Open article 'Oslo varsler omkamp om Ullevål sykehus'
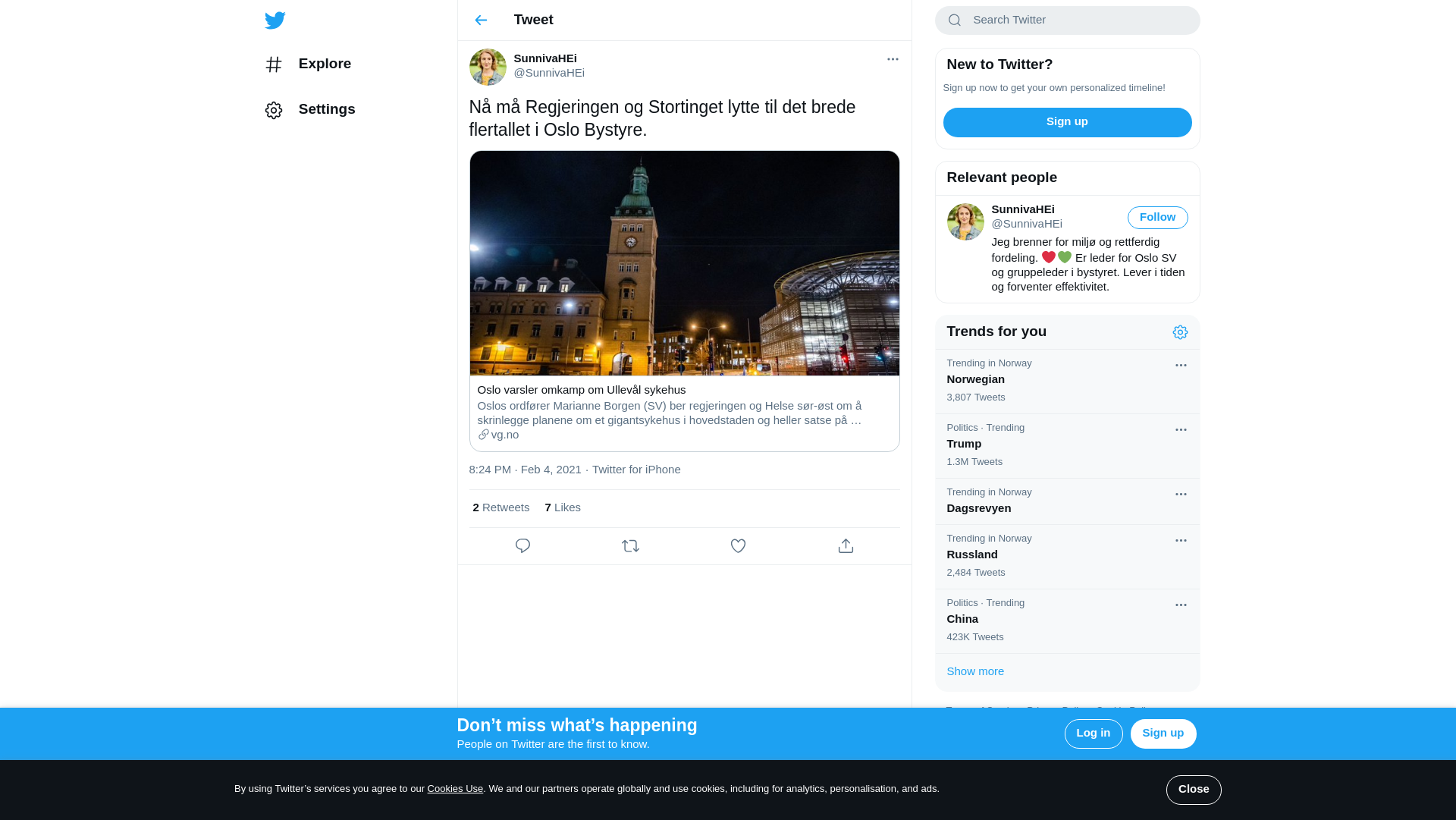Viewport: 1456px width, 820px height. pos(581,390)
